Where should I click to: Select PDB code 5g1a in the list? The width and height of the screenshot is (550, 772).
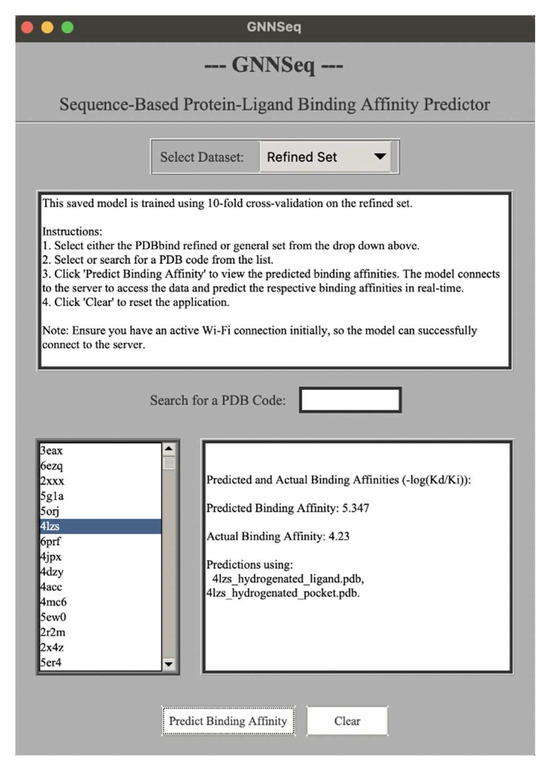click(x=100, y=496)
